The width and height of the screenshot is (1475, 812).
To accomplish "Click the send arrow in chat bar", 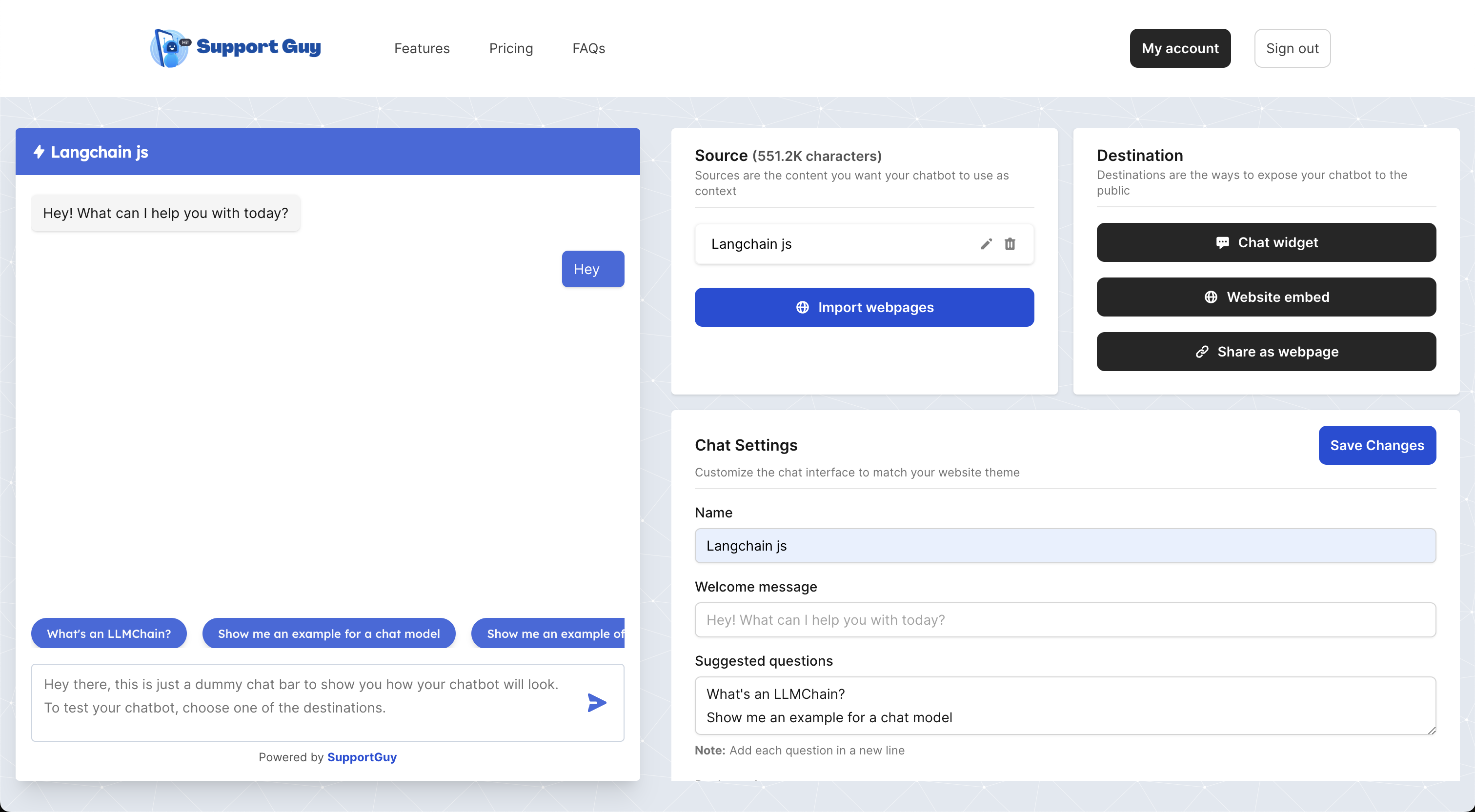I will click(x=597, y=702).
